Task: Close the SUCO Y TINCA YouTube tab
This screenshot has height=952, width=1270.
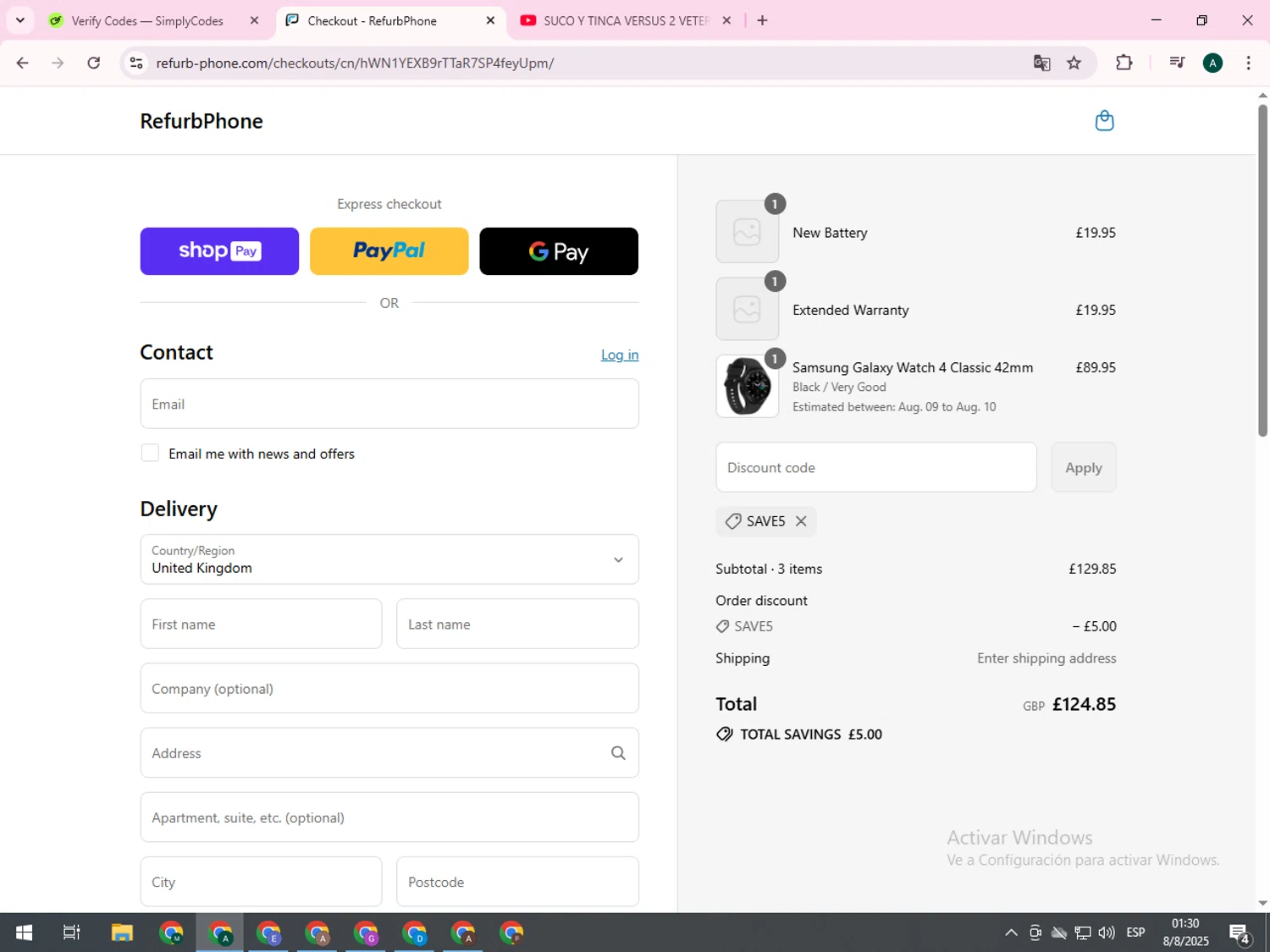Action: click(726, 20)
